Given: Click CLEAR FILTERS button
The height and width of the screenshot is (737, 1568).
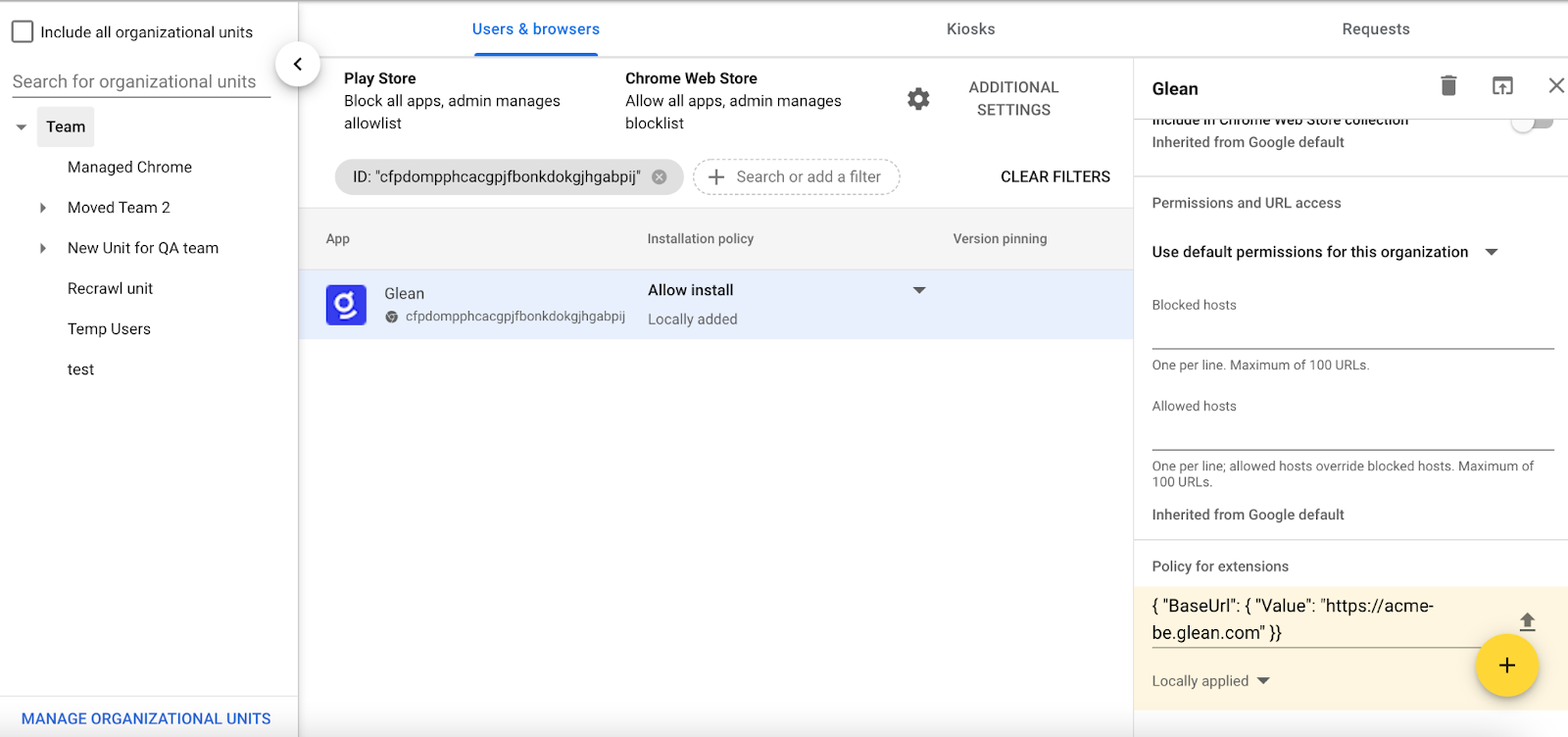Looking at the screenshot, I should coord(1054,177).
